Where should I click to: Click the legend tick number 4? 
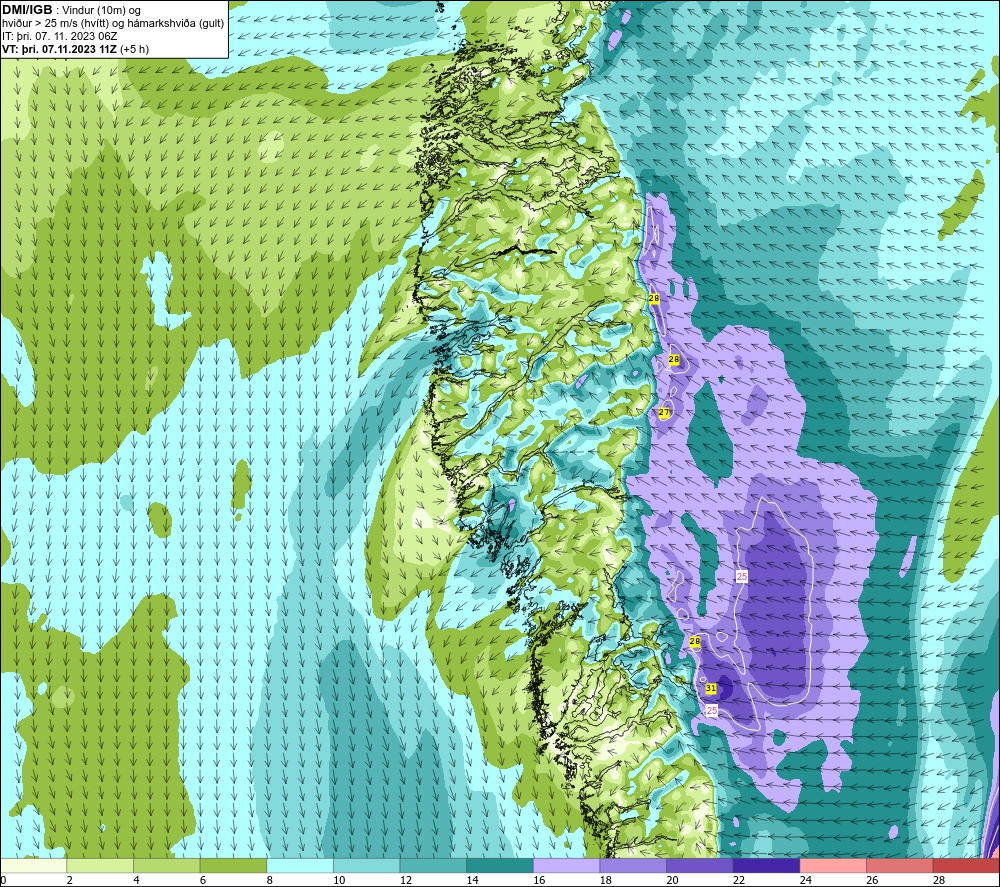[136, 880]
